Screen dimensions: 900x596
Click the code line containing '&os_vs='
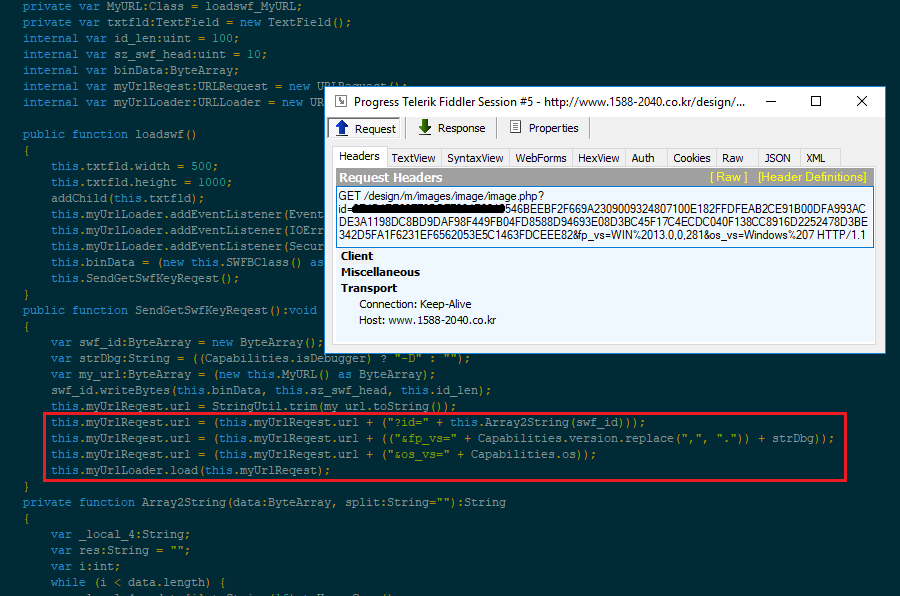point(323,454)
